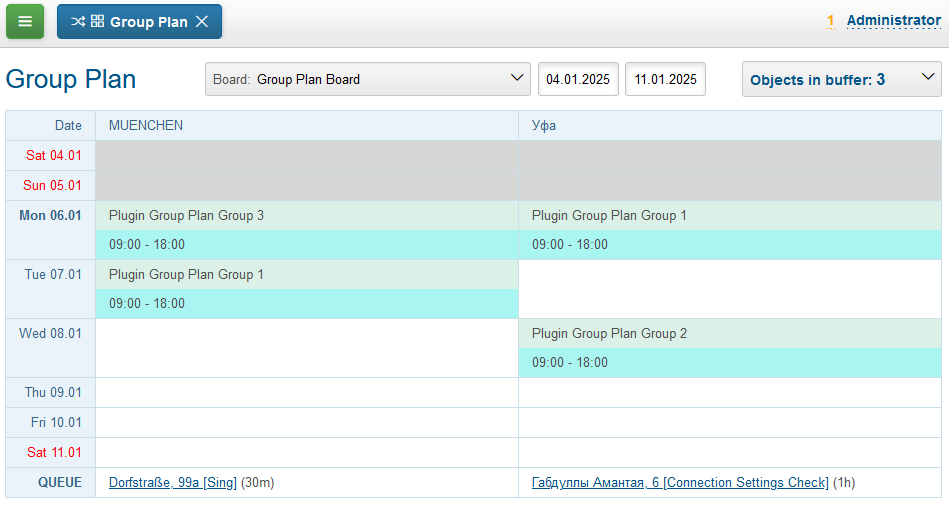Click the MUENCHEN column header
This screenshot has height=510, width=949.
146,125
